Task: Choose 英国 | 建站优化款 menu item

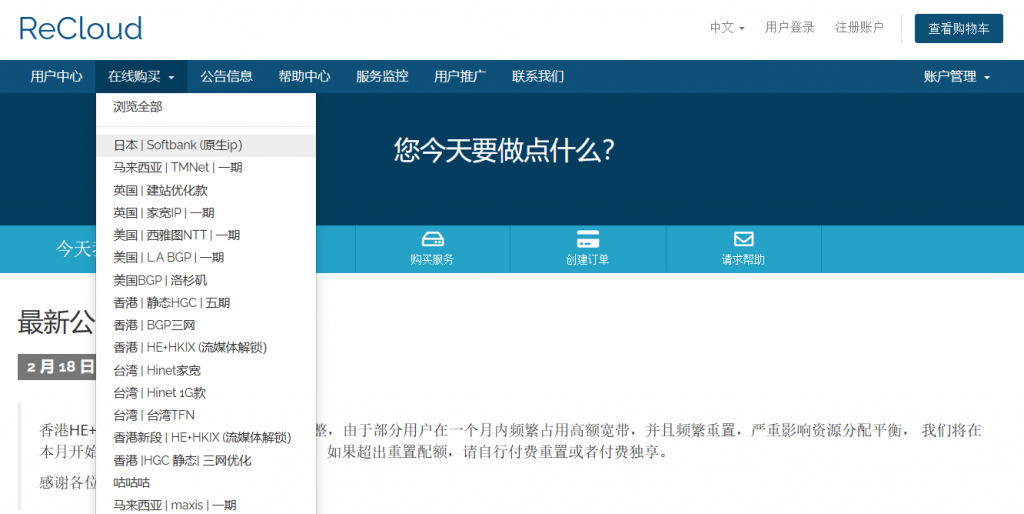Action: point(206,190)
